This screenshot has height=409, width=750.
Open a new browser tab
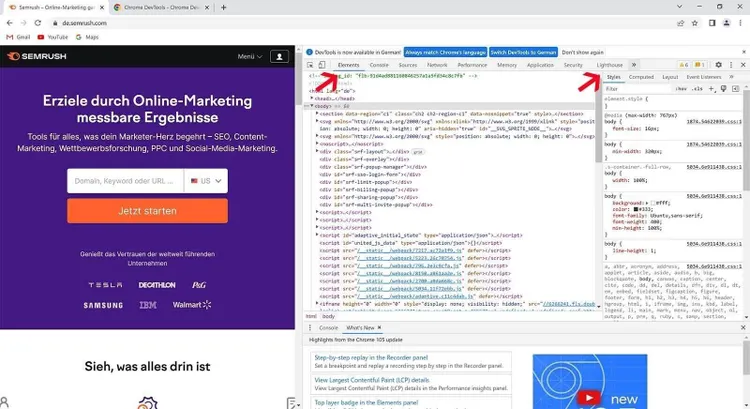(x=223, y=7)
